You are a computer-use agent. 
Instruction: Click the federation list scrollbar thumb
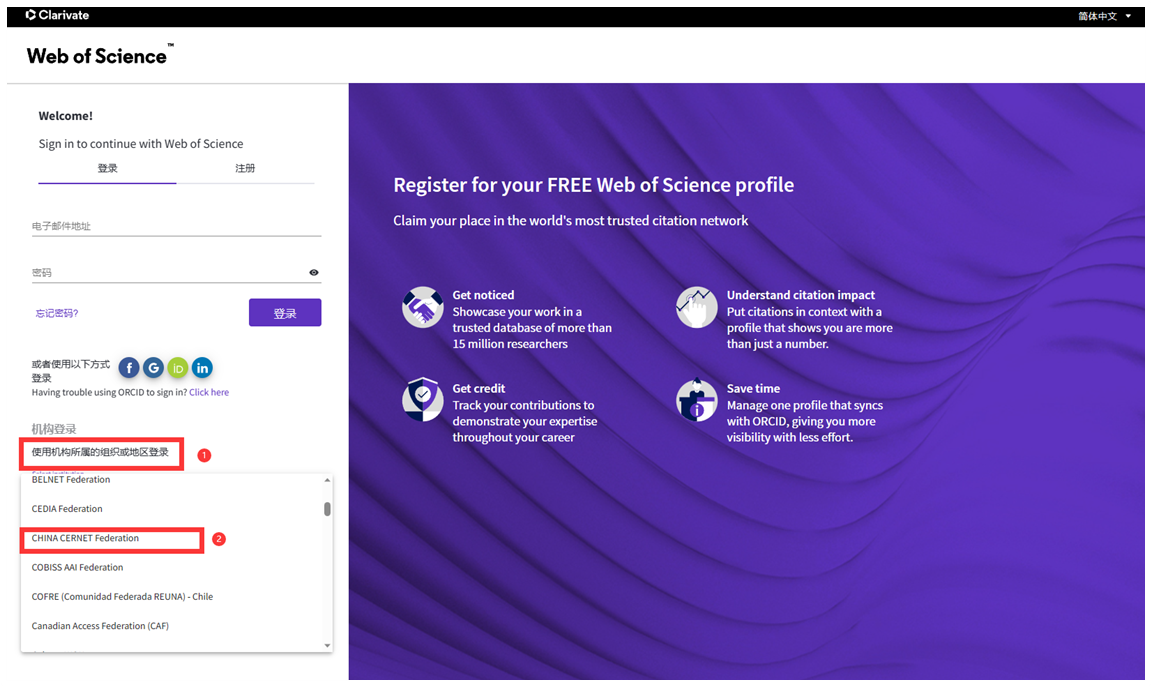pyautogui.click(x=327, y=508)
